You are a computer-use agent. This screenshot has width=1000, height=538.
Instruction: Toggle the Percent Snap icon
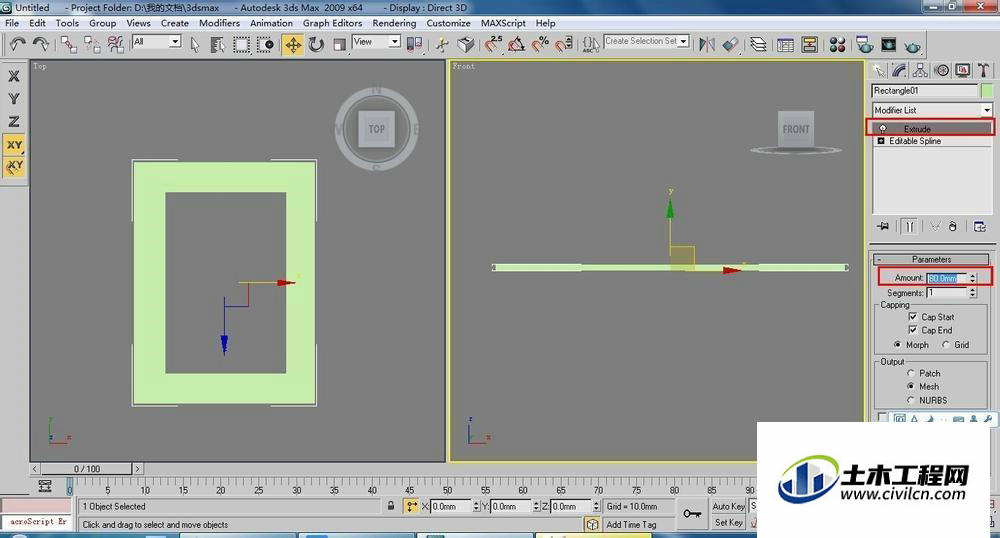(x=540, y=44)
